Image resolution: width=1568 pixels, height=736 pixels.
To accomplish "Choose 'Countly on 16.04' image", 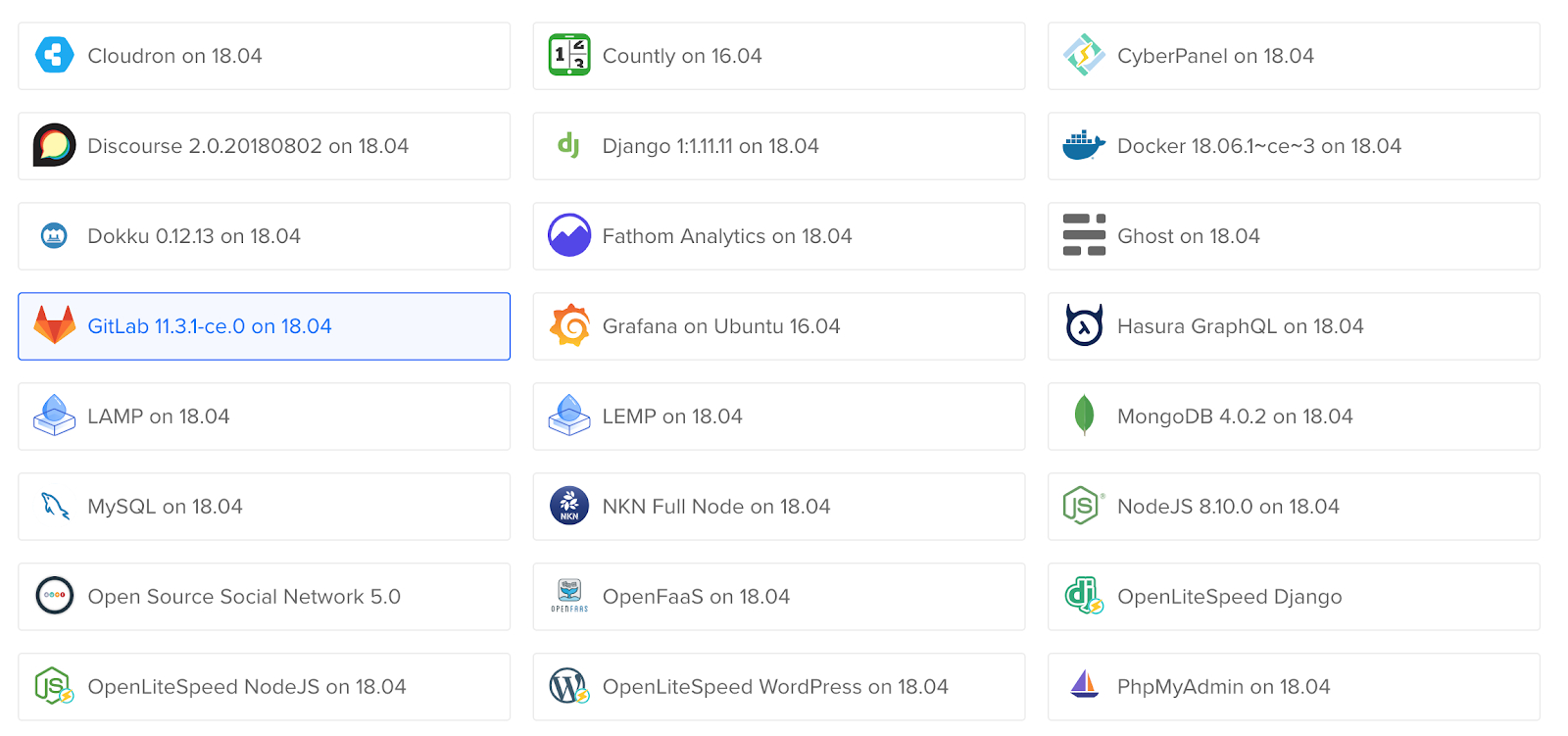I will [779, 56].
